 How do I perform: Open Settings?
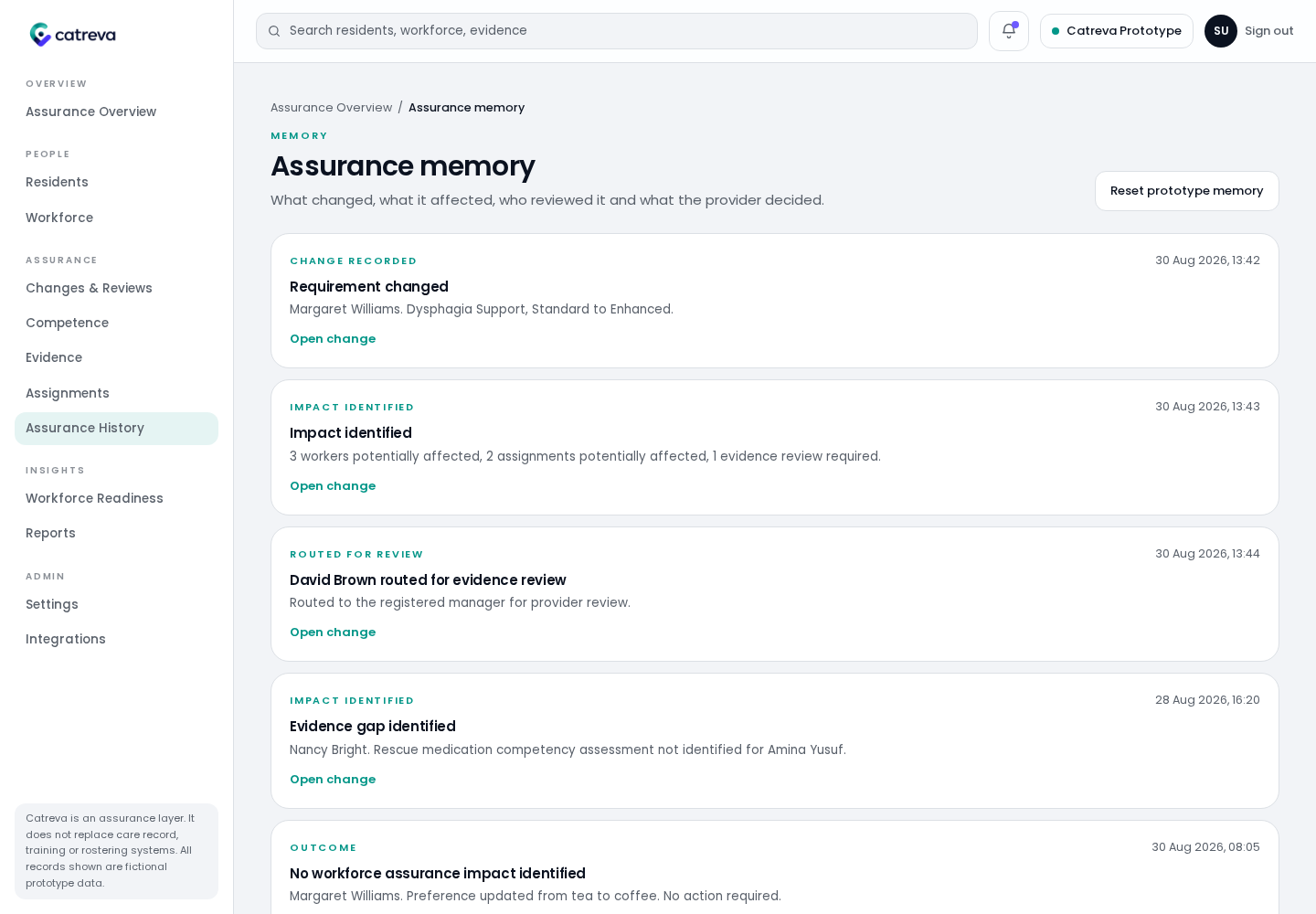tap(116, 604)
